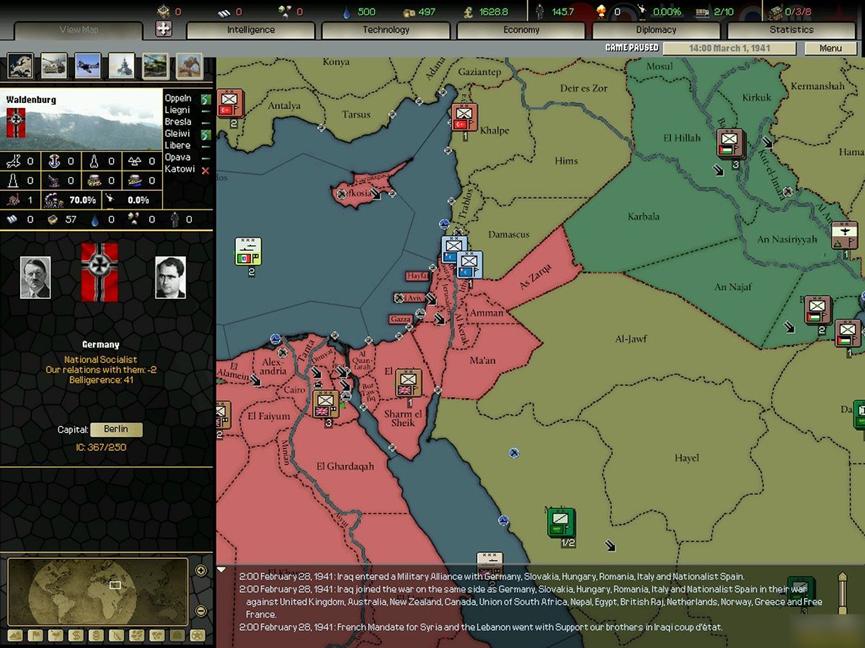Viewport: 865px width, 648px height.
Task: Switch to the View Map tab
Action: coord(78,30)
